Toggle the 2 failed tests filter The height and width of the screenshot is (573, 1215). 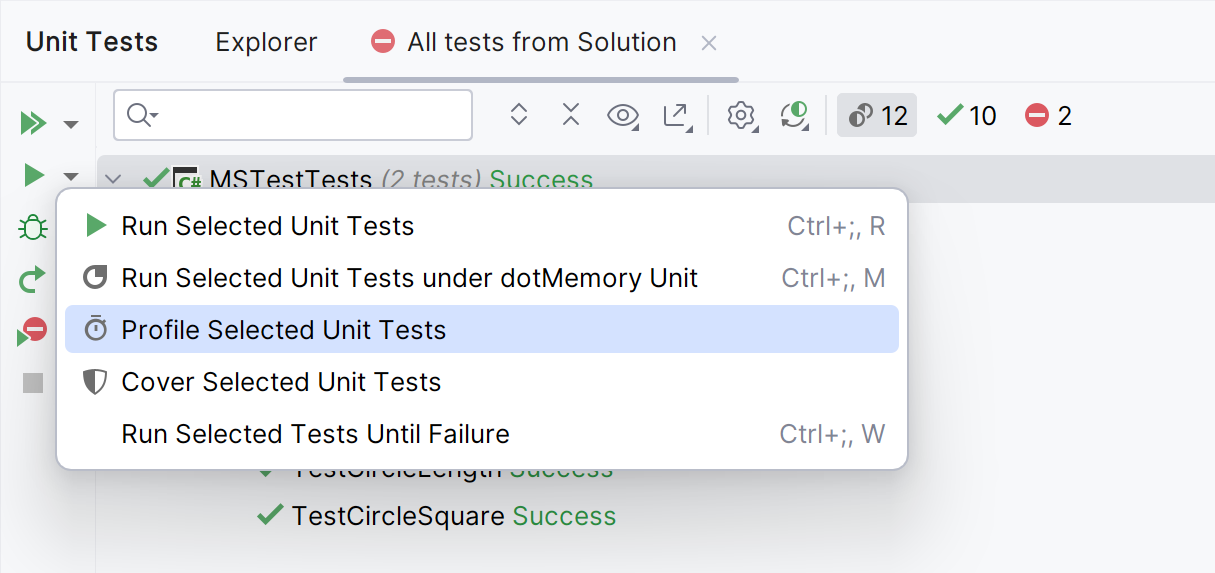pyautogui.click(x=1048, y=116)
